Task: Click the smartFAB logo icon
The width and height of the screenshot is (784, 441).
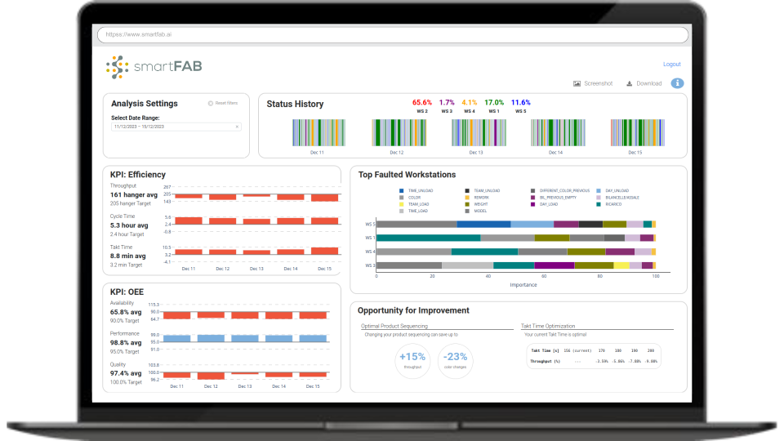Action: click(x=119, y=67)
